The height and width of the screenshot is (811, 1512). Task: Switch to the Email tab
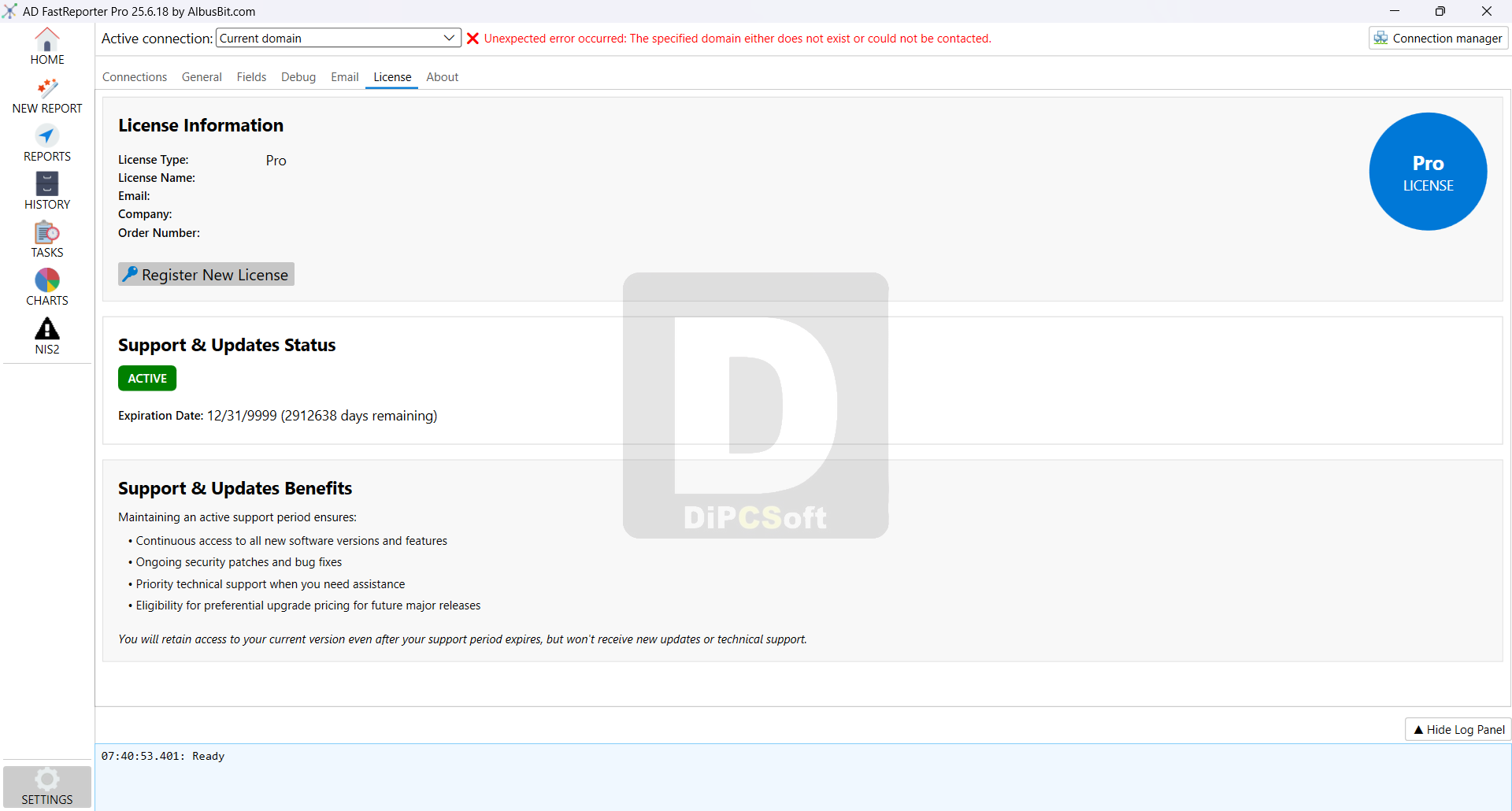click(x=345, y=77)
